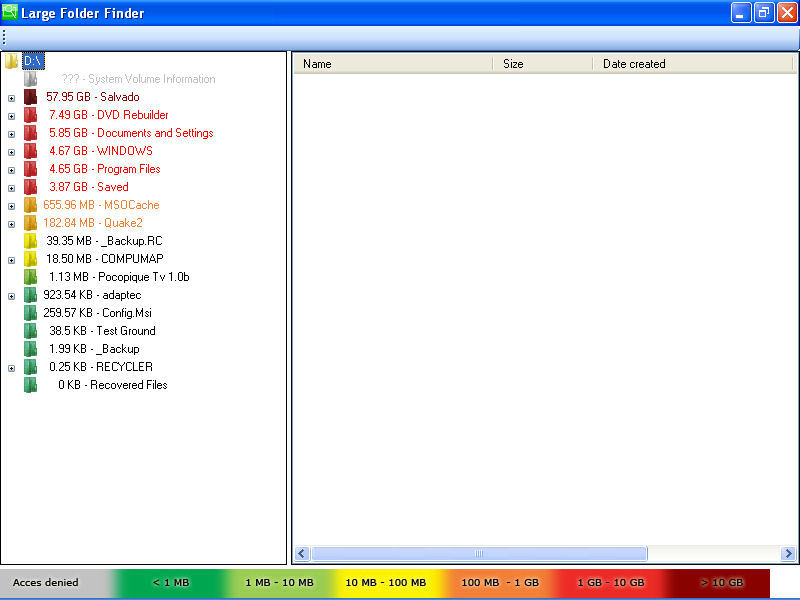The image size is (800, 600).
Task: Click the Documents and Settings folder icon
Action: click(31, 133)
